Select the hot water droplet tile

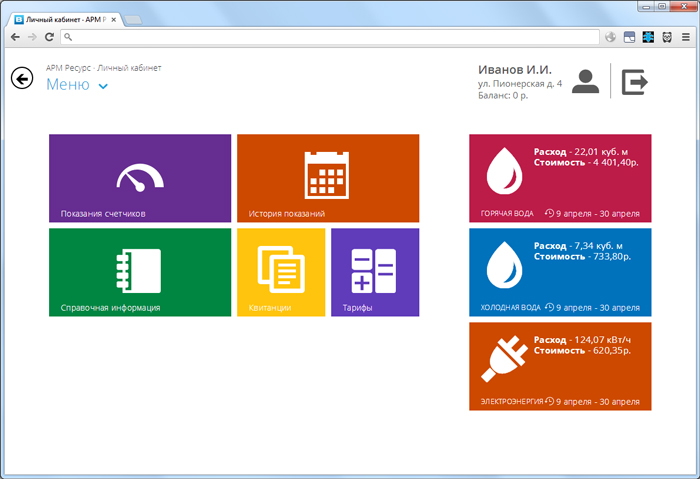click(560, 178)
